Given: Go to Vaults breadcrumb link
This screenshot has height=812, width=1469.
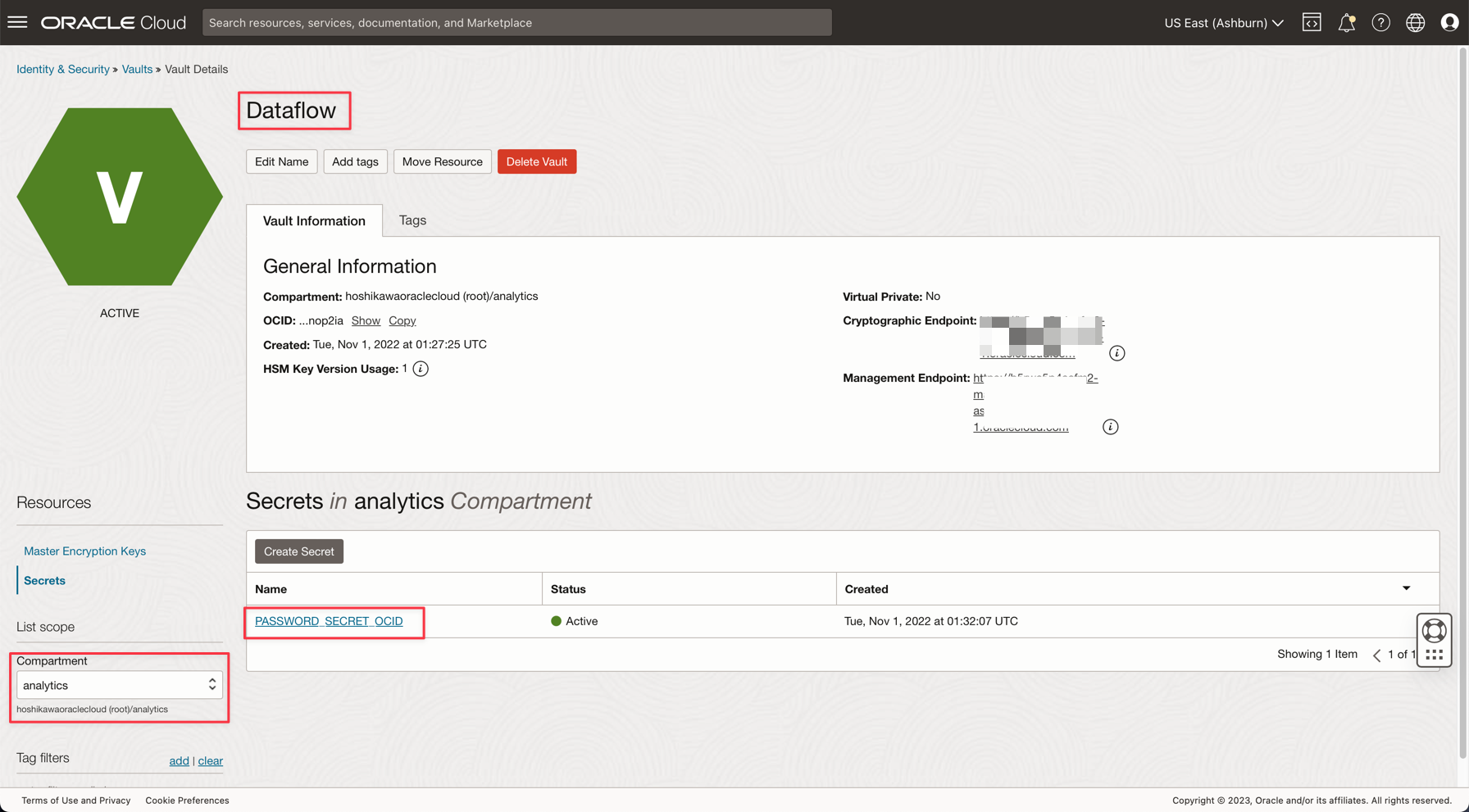Looking at the screenshot, I should tap(137, 69).
